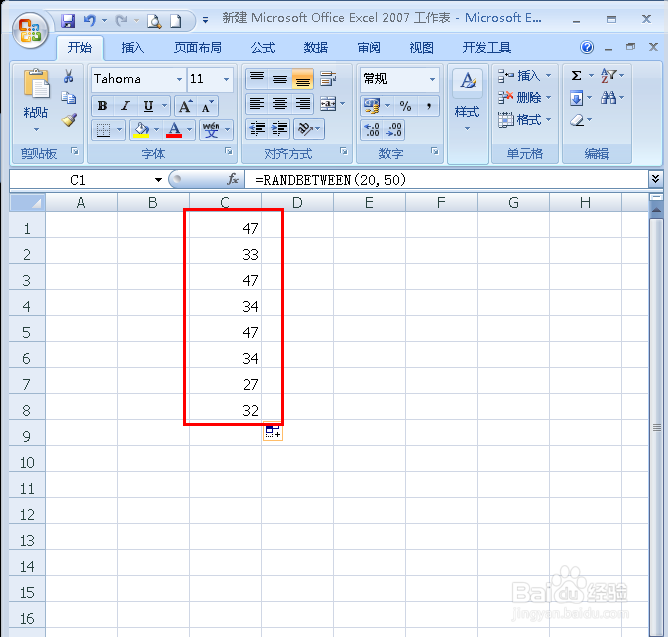Open the Merge and Center dropdown
This screenshot has height=637, width=668.
343,104
